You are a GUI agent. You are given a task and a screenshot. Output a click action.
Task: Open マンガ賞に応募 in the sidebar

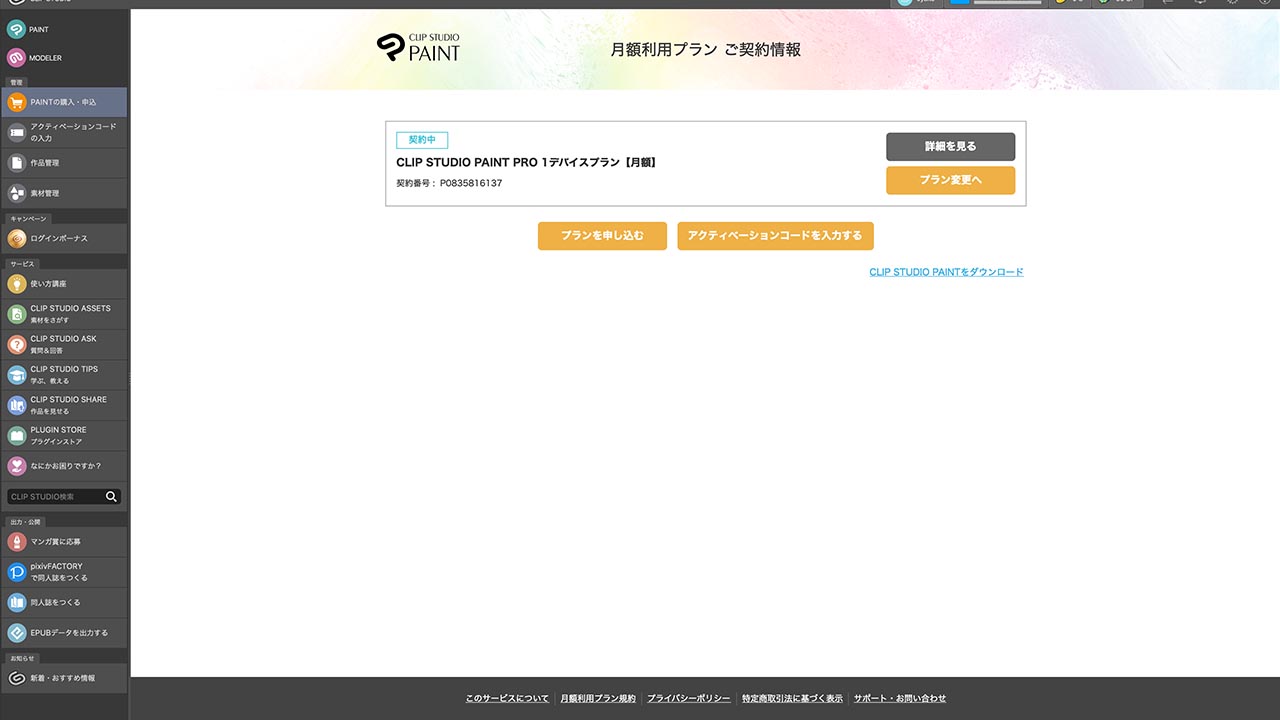coord(64,542)
